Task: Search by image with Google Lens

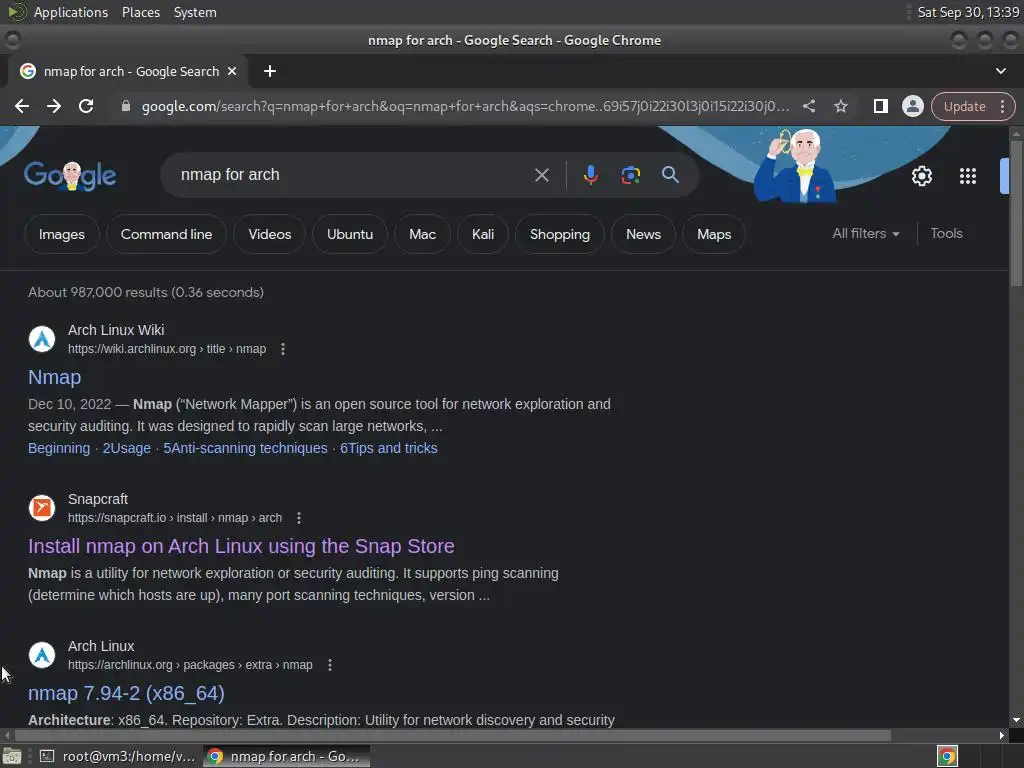Action: (630, 175)
